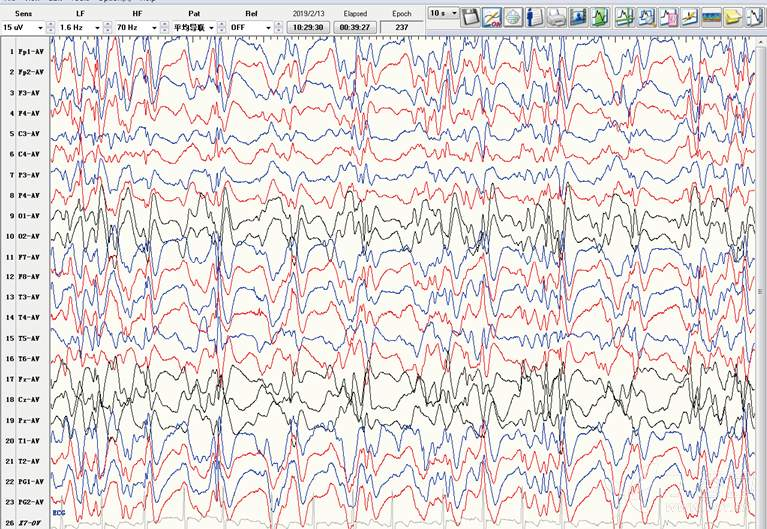
Task: Click the ECG label on the trace
Action: point(59,513)
